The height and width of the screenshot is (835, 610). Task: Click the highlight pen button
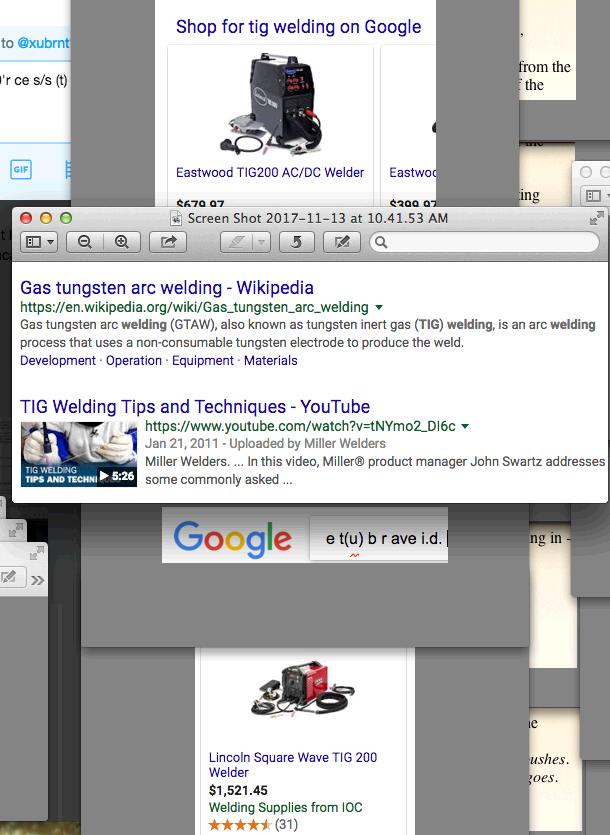(x=237, y=242)
